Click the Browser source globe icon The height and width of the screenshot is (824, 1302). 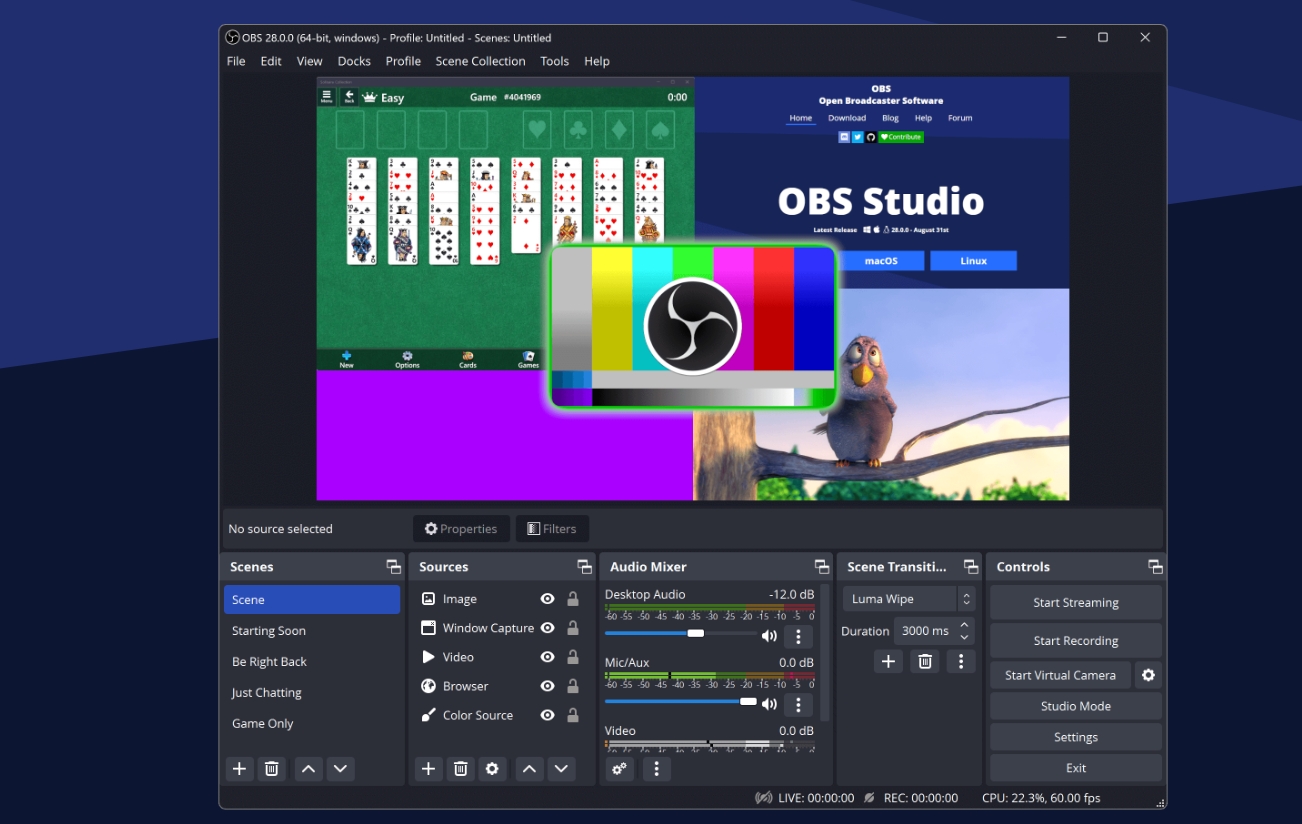tap(428, 686)
